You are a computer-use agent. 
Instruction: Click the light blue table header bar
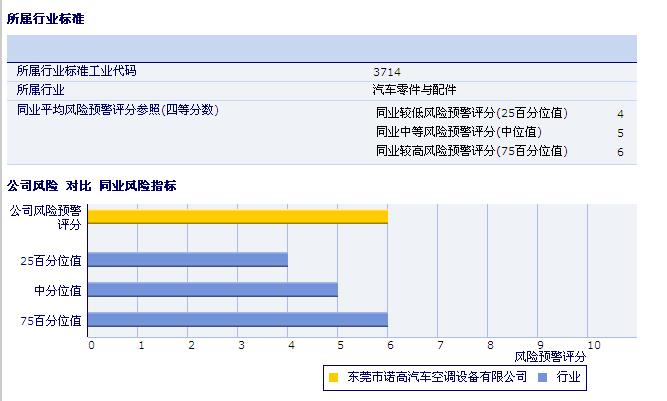coord(321,48)
